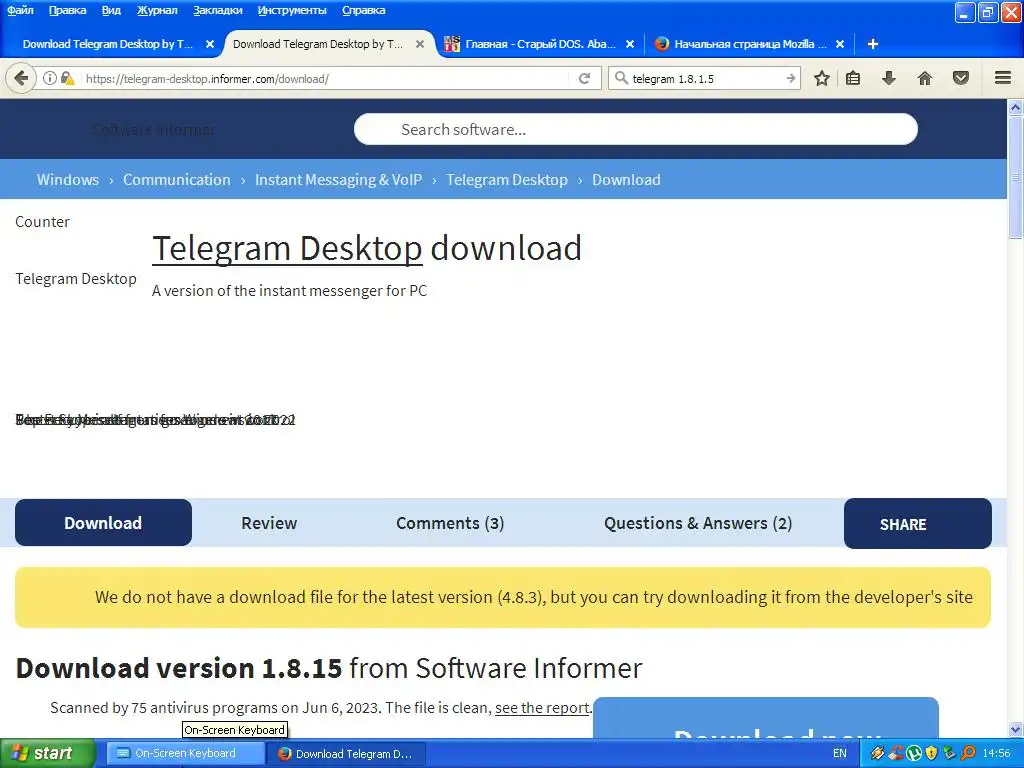The height and width of the screenshot is (768, 1024).
Task: Open the Вид menu
Action: pos(111,10)
